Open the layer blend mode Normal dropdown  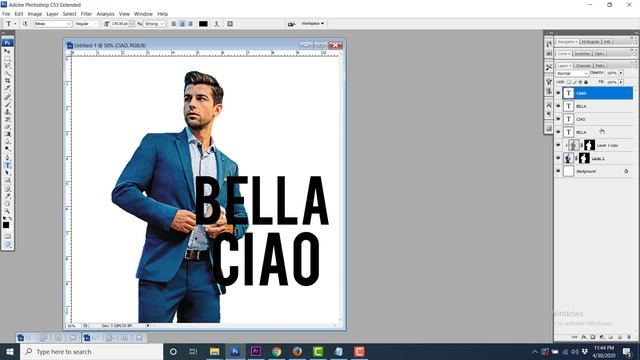click(572, 73)
